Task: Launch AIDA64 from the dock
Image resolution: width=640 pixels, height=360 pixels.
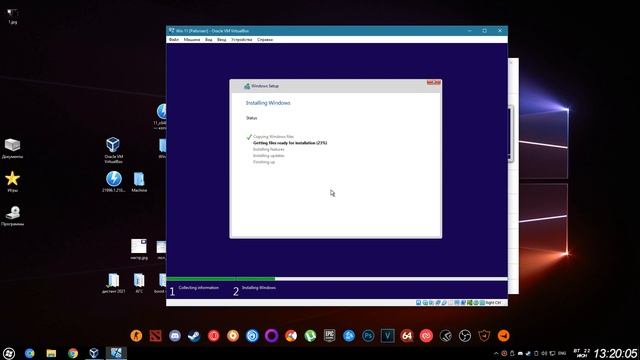Action: point(407,336)
